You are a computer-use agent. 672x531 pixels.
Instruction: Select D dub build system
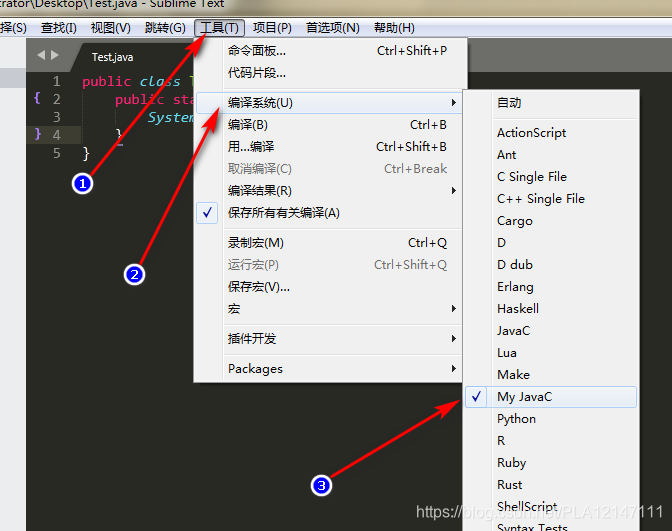(551, 265)
